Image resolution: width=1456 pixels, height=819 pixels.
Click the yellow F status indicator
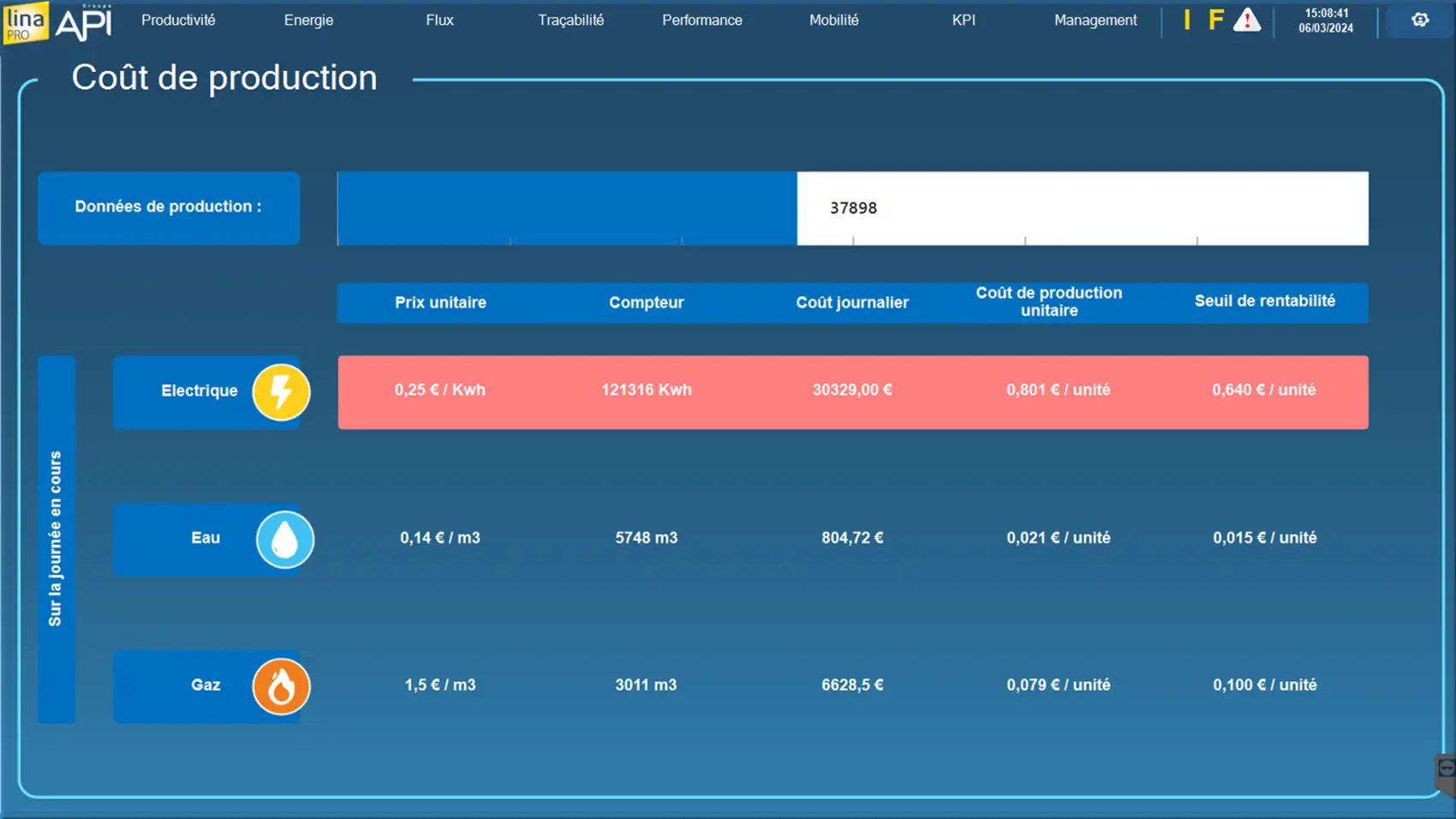1215,20
